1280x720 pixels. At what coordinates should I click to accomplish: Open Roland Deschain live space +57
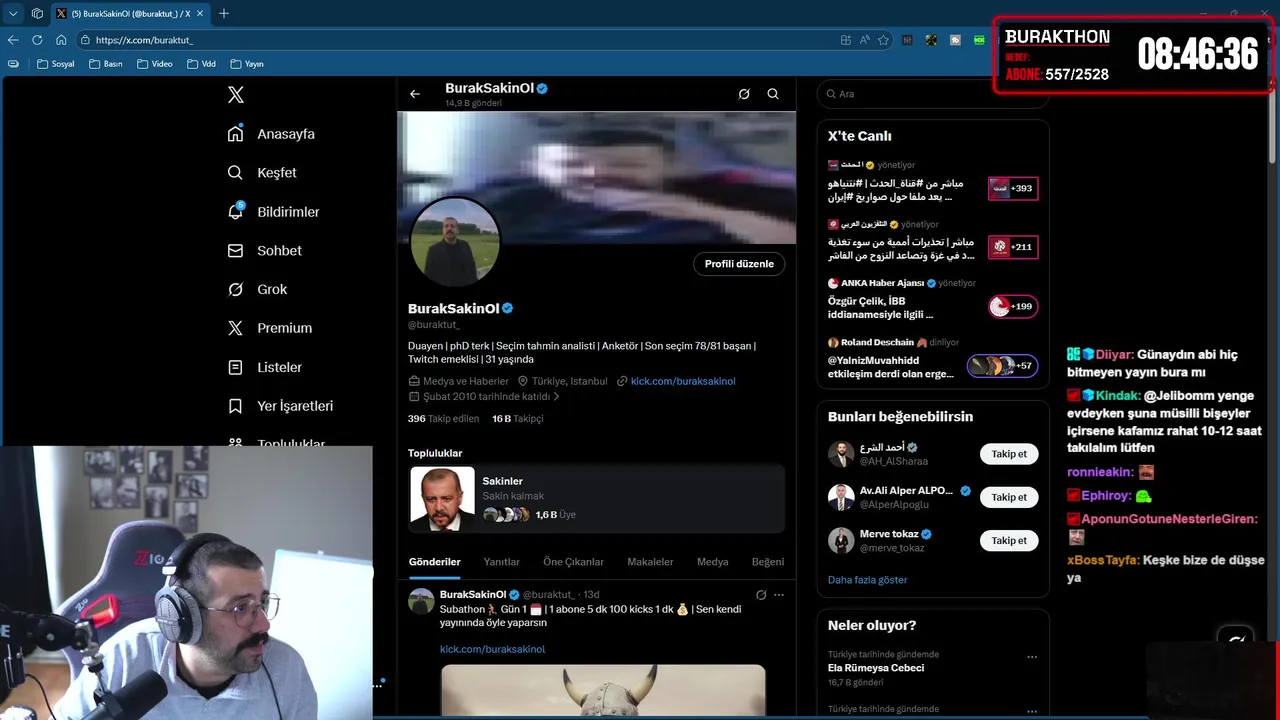pos(1002,366)
